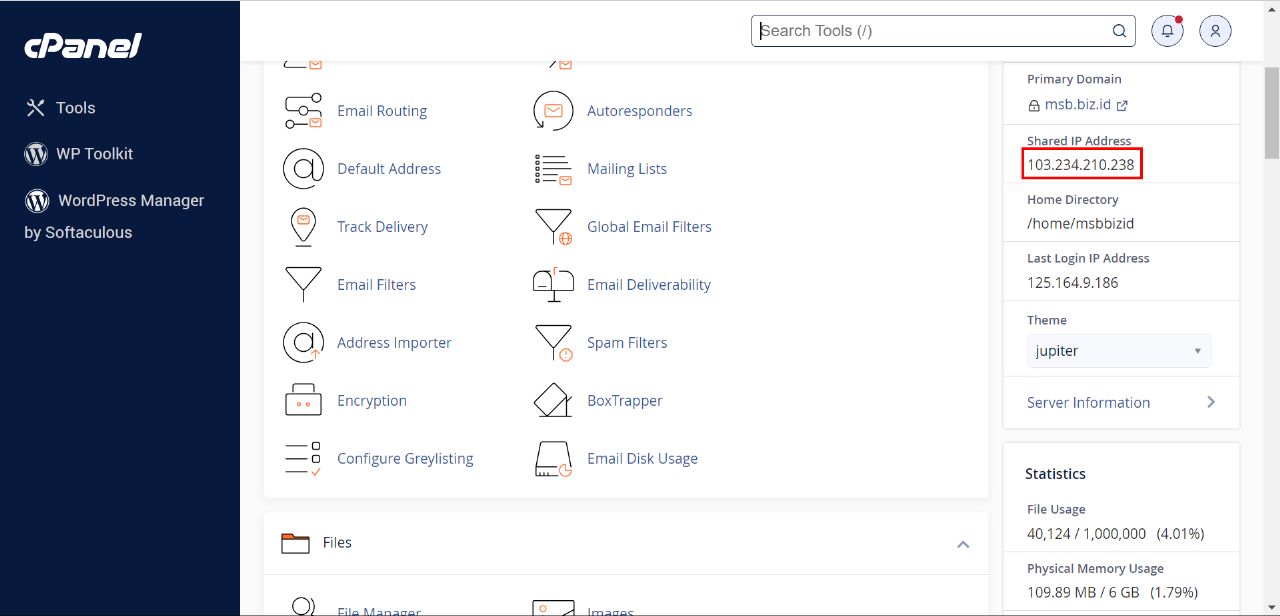
Task: Select Tools in the sidebar
Action: (76, 107)
